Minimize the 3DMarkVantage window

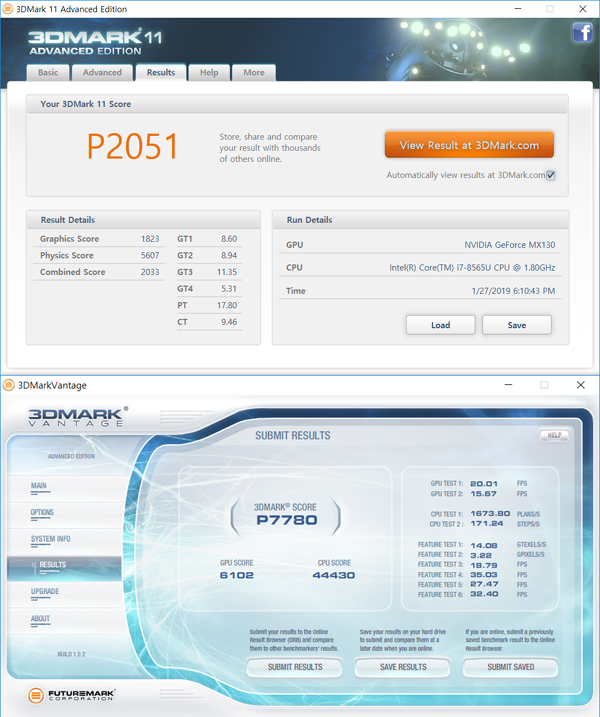508,385
